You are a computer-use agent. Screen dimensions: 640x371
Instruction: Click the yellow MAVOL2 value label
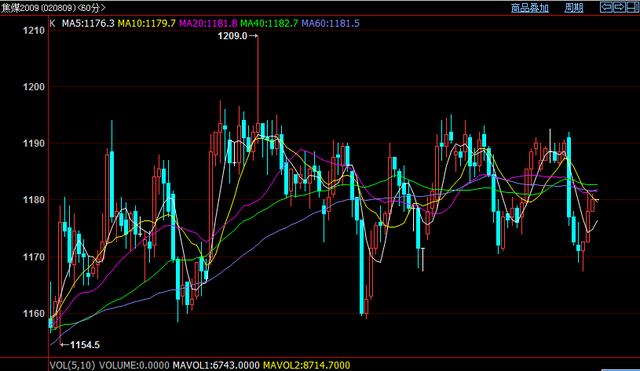tap(307, 365)
